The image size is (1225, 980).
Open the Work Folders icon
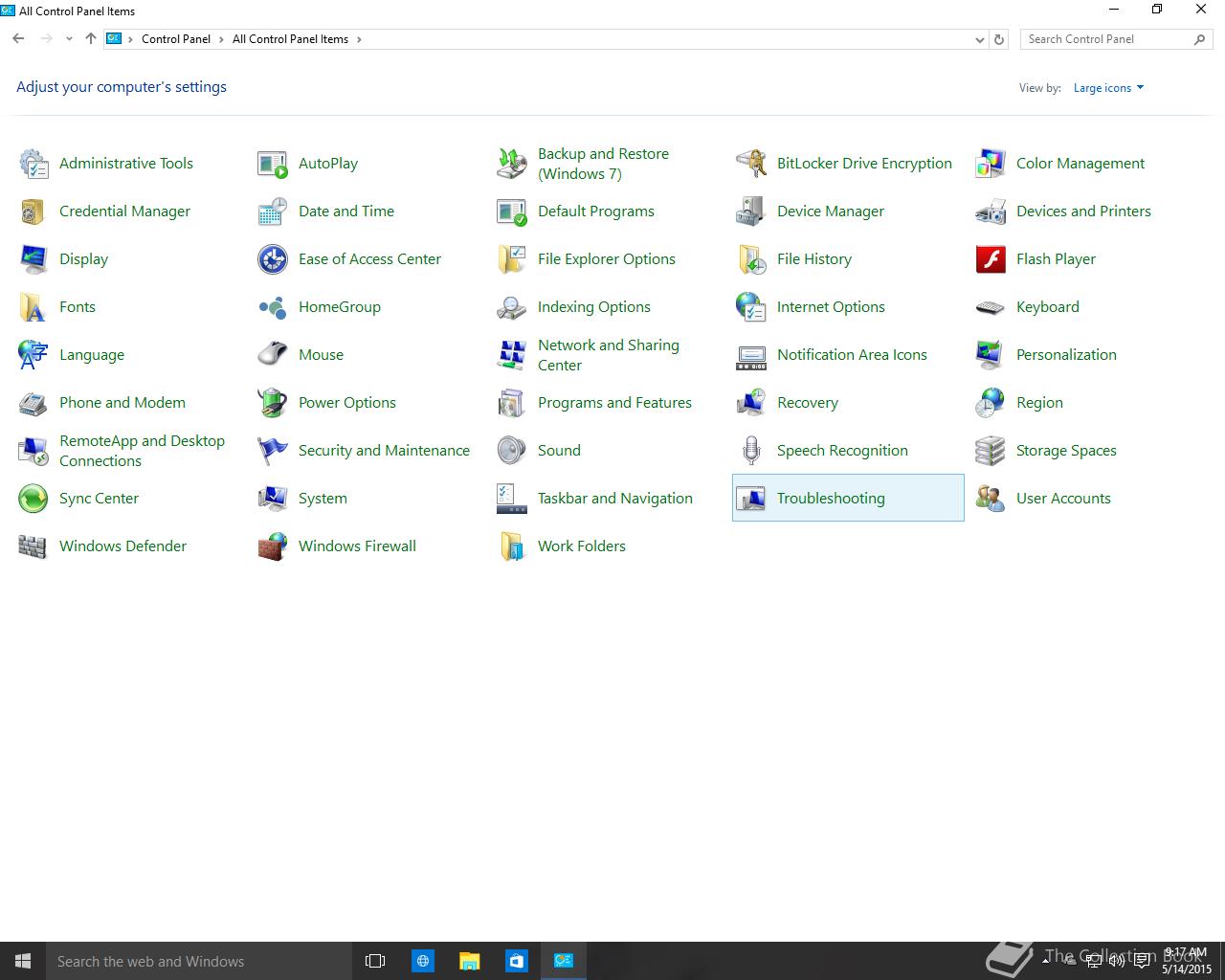pyautogui.click(x=512, y=546)
